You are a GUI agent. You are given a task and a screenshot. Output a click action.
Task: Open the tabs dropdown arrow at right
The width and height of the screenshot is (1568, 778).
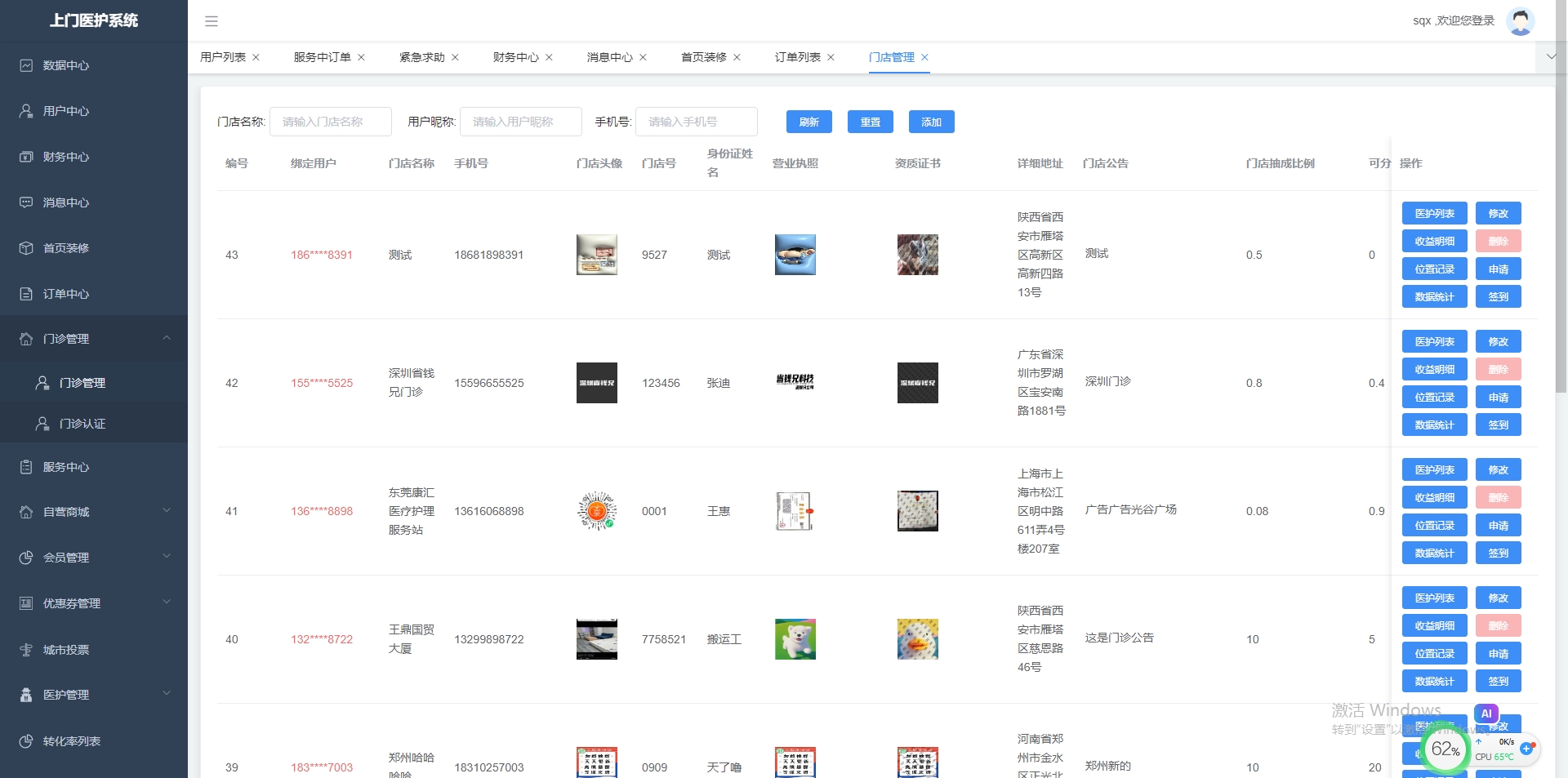pos(1551,57)
